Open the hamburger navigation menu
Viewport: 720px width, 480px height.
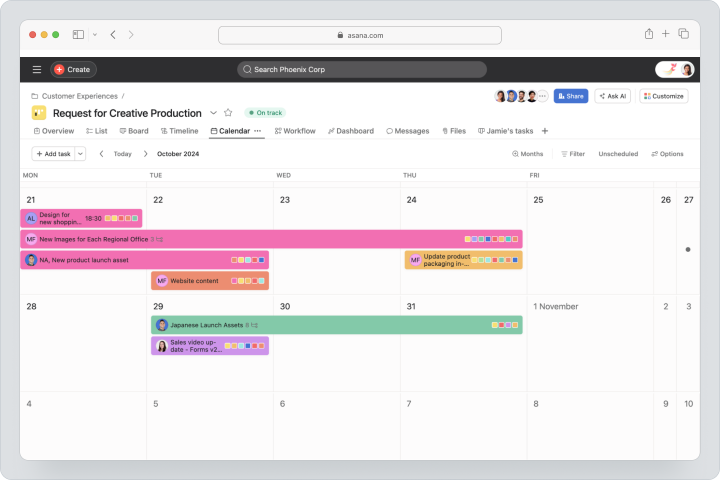[37, 69]
